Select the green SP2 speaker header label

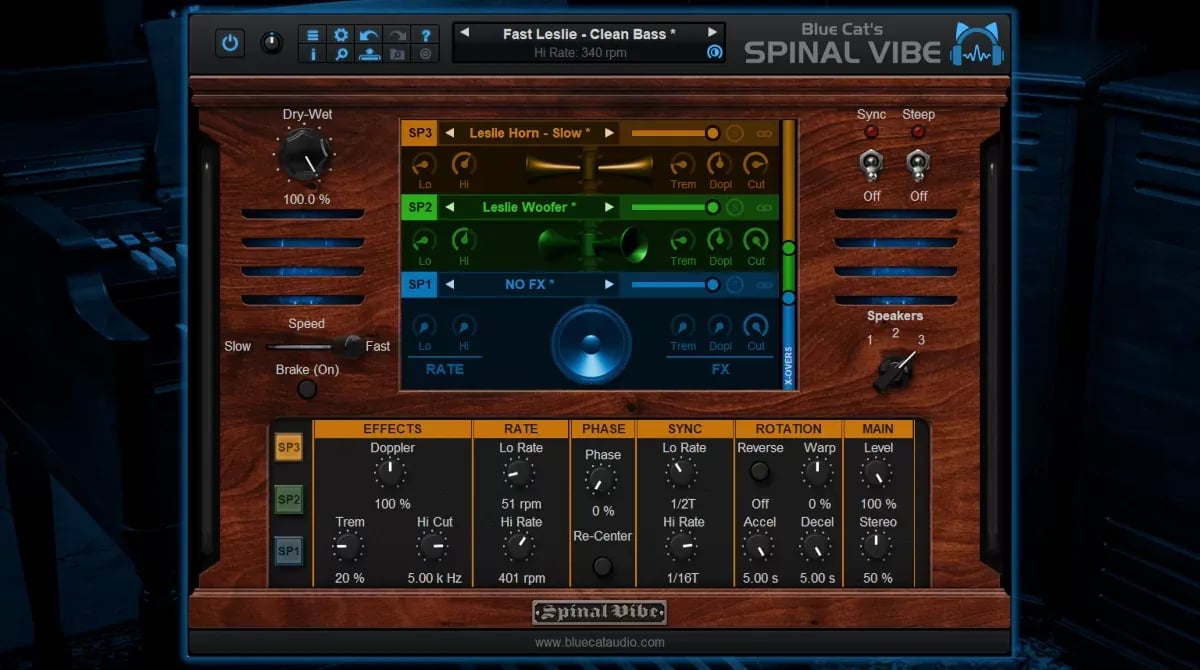click(x=419, y=207)
